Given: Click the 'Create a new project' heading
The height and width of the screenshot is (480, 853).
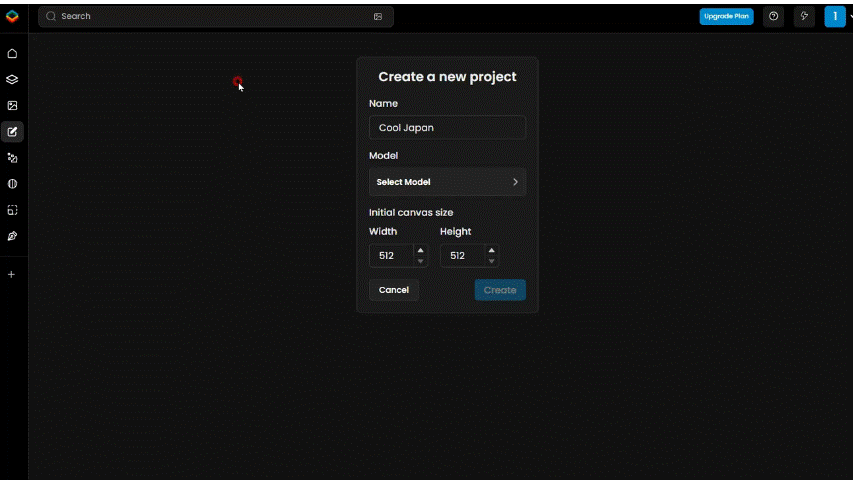Looking at the screenshot, I should (447, 77).
